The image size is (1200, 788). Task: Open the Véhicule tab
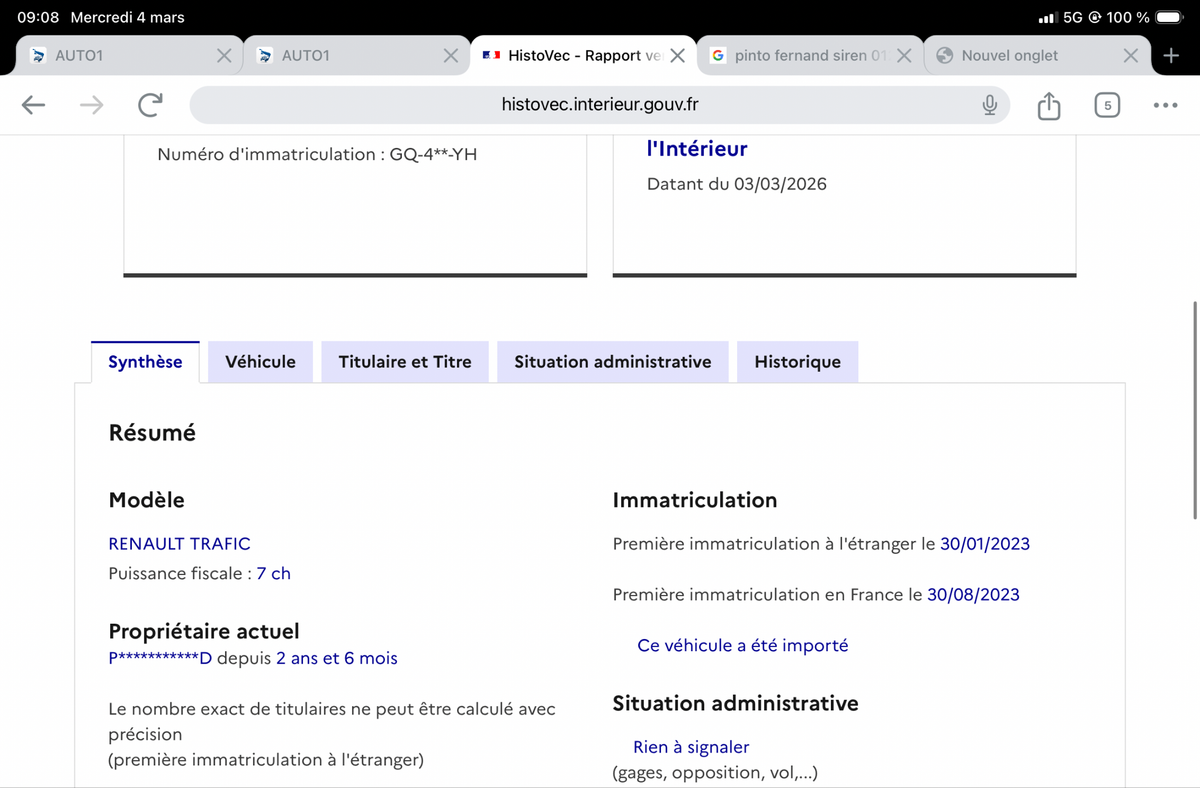pos(260,362)
